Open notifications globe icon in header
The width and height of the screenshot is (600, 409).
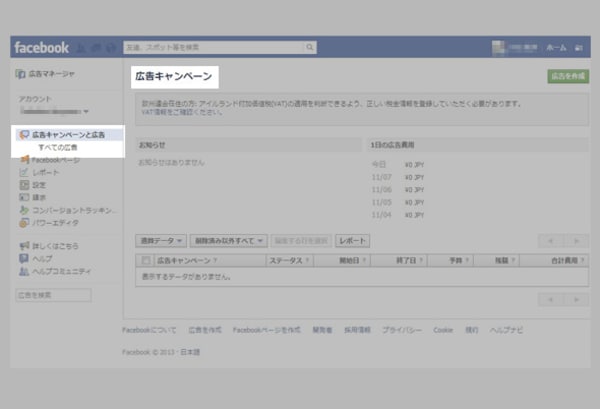tap(111, 48)
